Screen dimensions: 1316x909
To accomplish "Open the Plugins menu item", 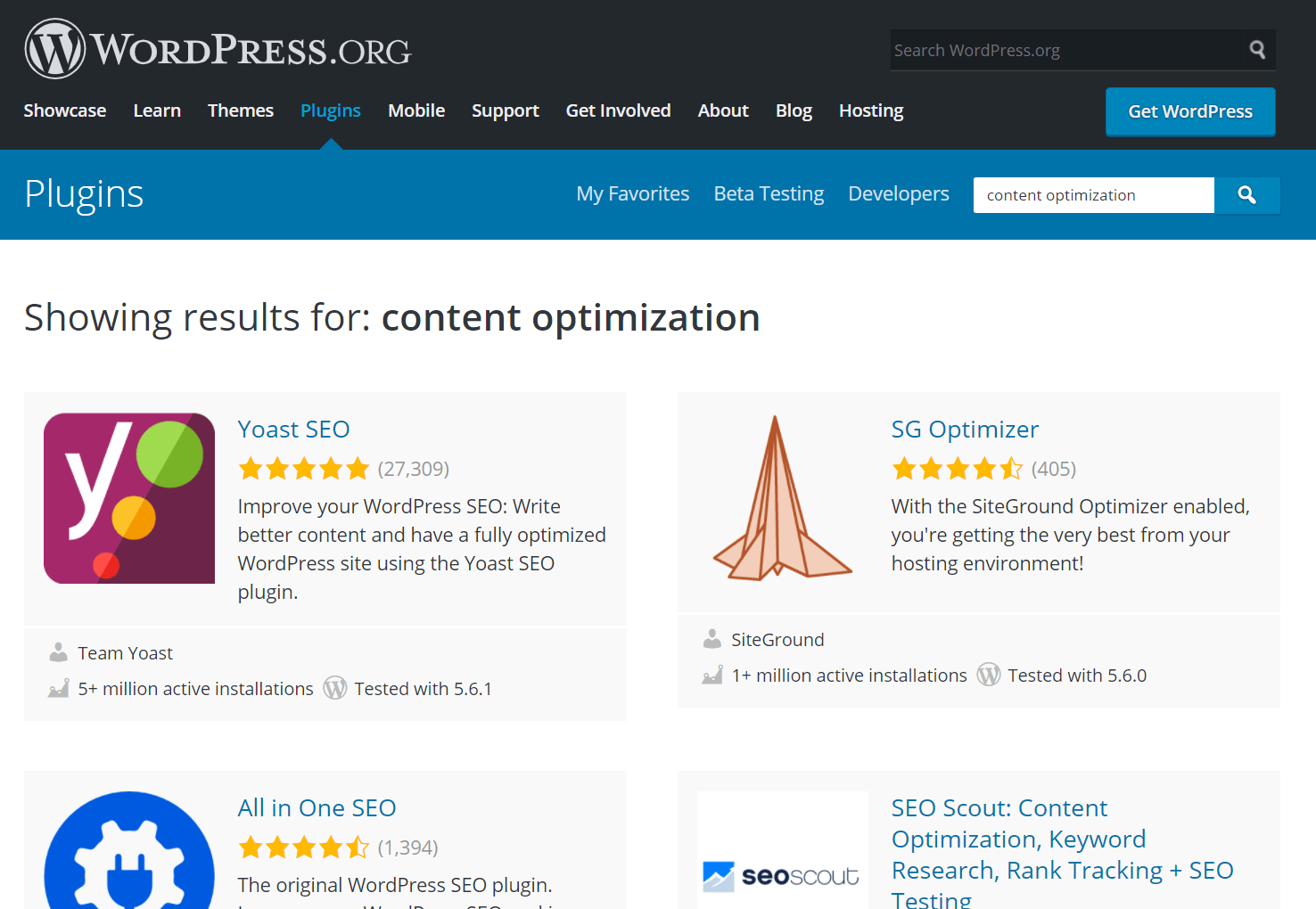I will coord(330,111).
